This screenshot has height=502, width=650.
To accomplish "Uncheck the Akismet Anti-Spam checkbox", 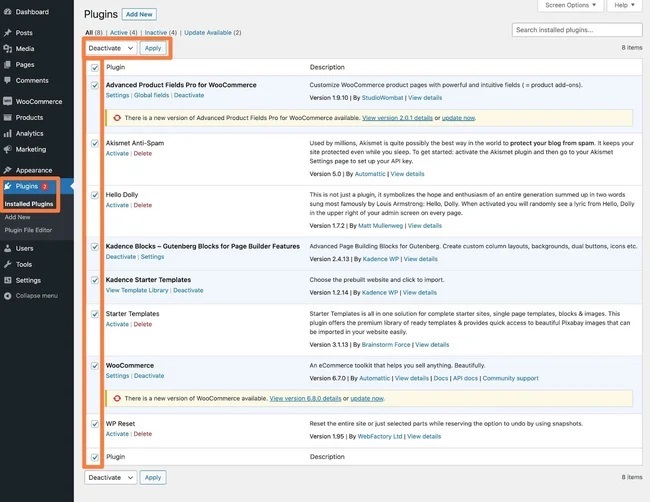I will [x=95, y=143].
